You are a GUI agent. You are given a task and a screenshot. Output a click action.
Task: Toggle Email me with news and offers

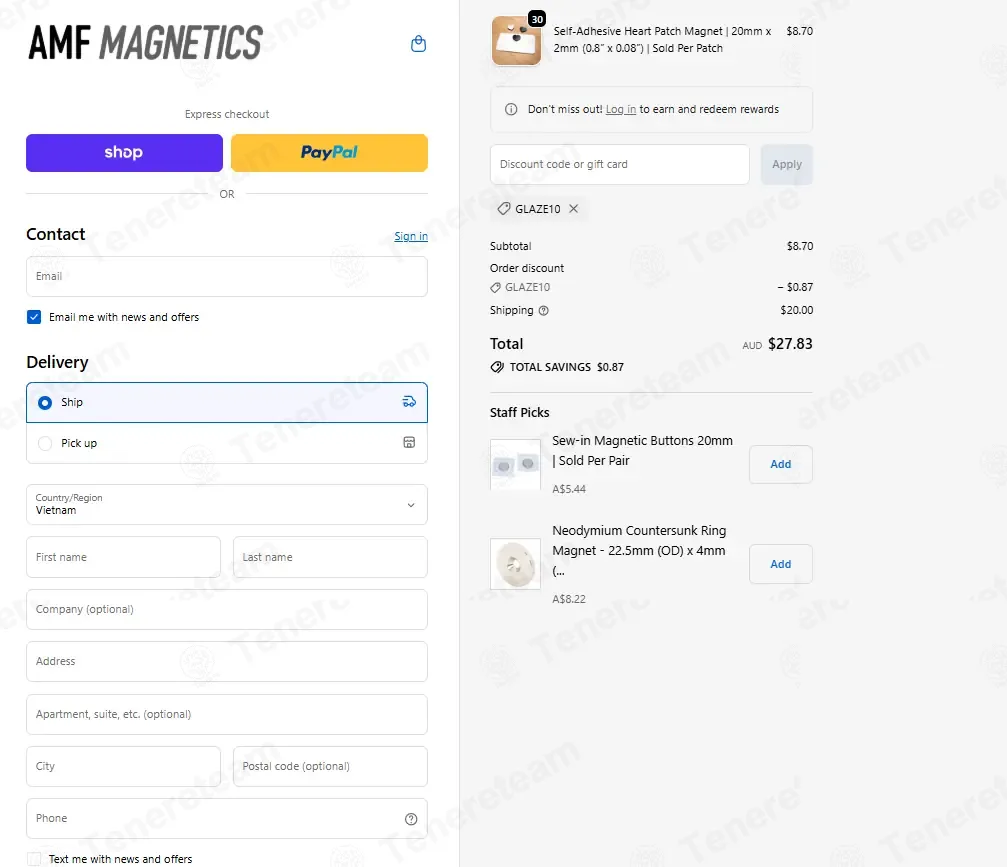(x=34, y=317)
